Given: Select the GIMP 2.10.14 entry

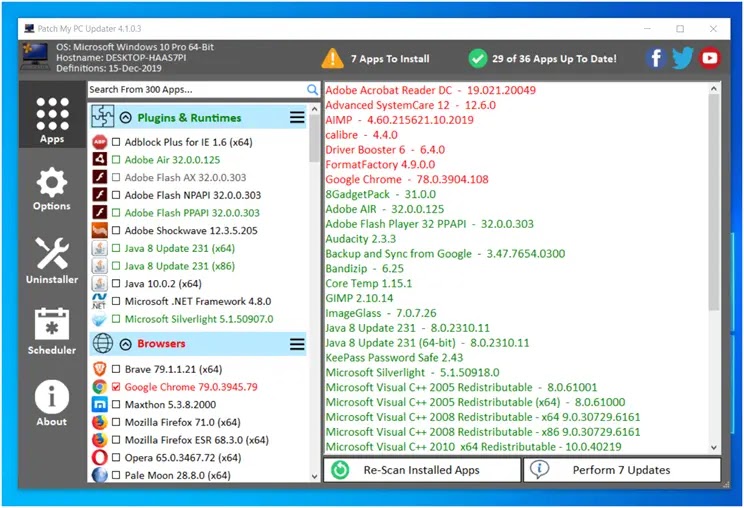Looking at the screenshot, I should [359, 298].
